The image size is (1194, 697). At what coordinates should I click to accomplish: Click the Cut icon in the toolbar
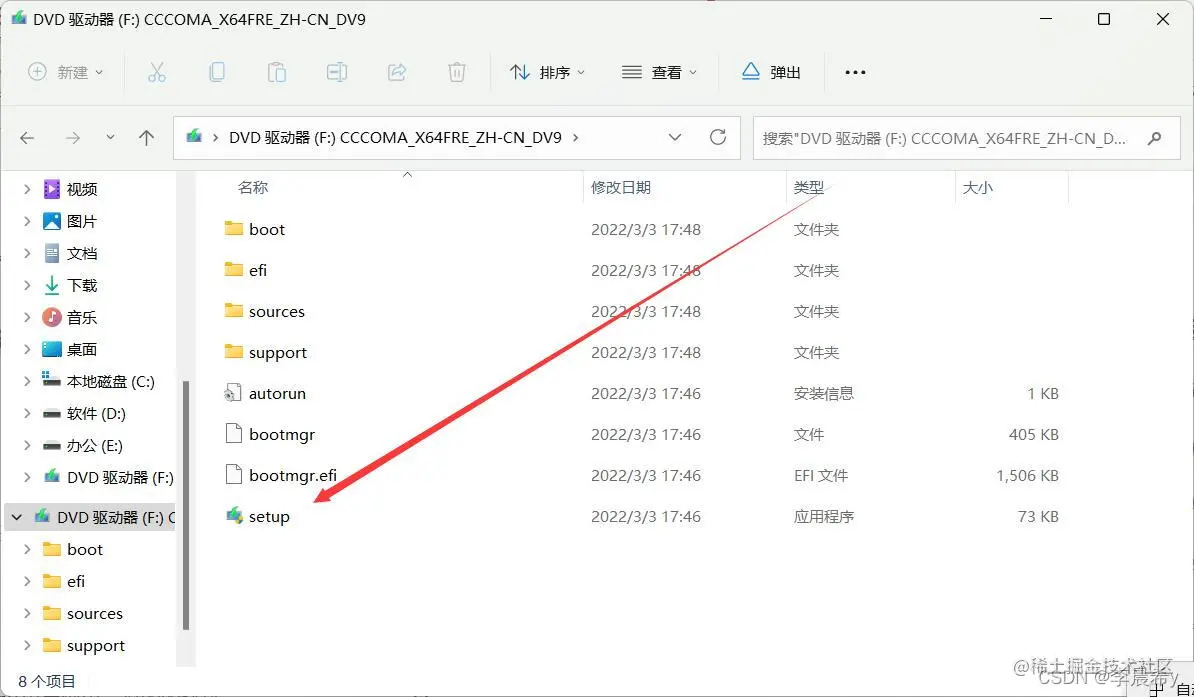(157, 71)
